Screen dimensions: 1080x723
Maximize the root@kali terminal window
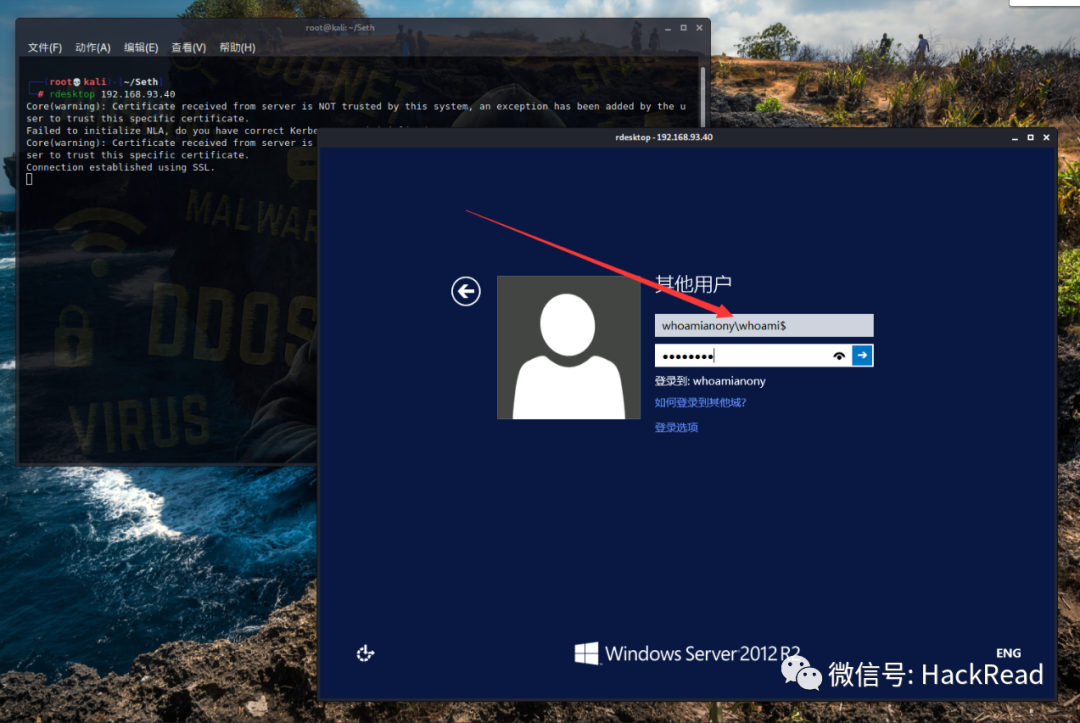click(x=683, y=28)
